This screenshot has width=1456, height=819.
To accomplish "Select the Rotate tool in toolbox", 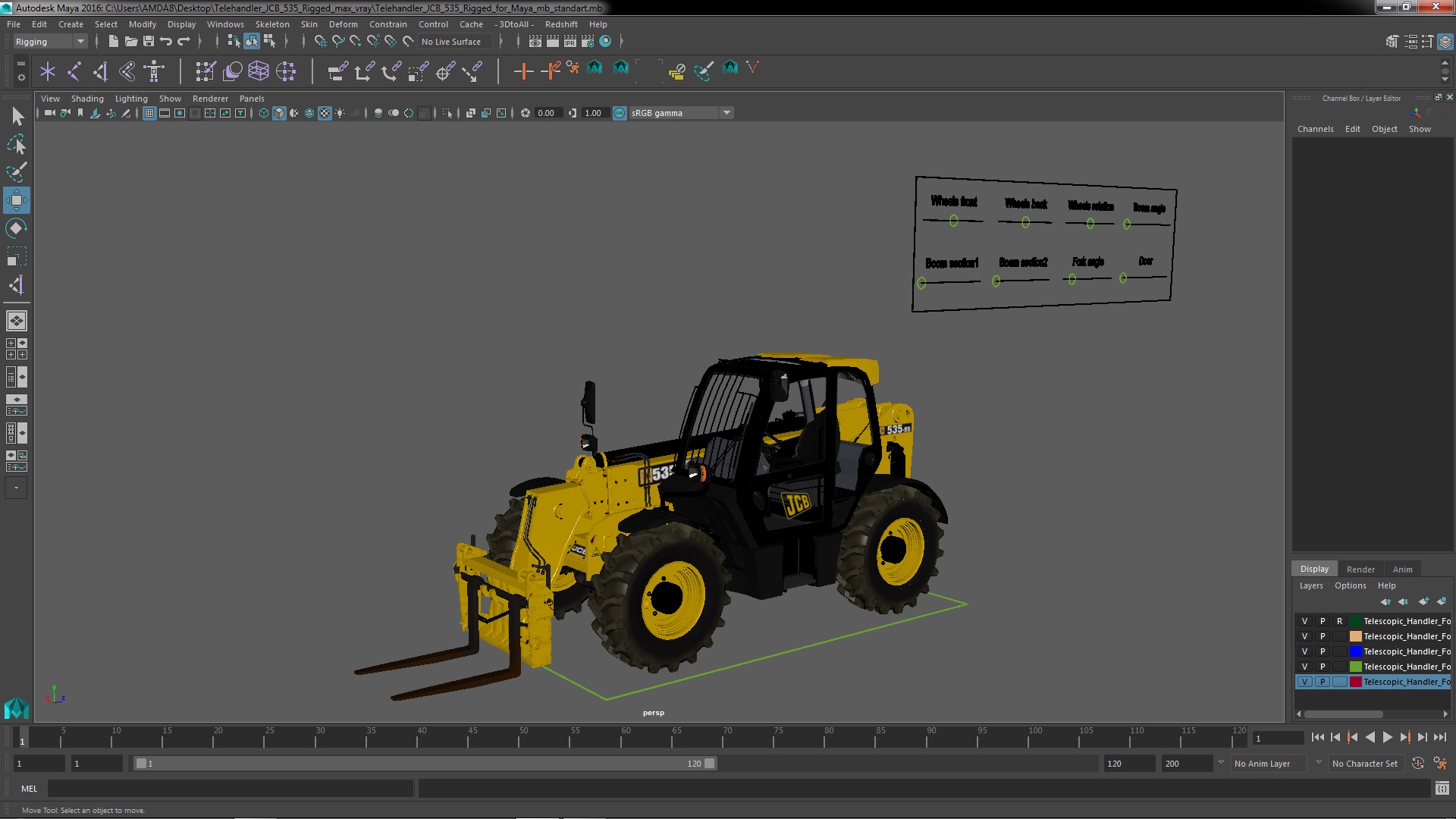I will [17, 228].
